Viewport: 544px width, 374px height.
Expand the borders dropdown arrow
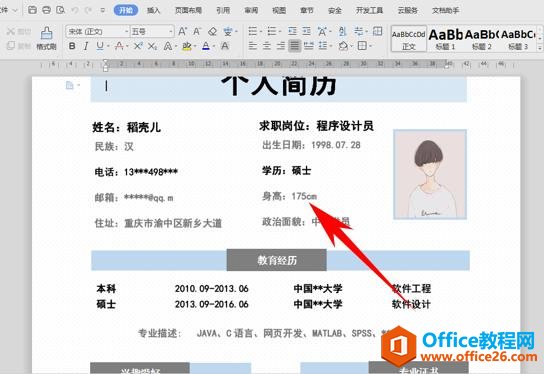coord(371,46)
